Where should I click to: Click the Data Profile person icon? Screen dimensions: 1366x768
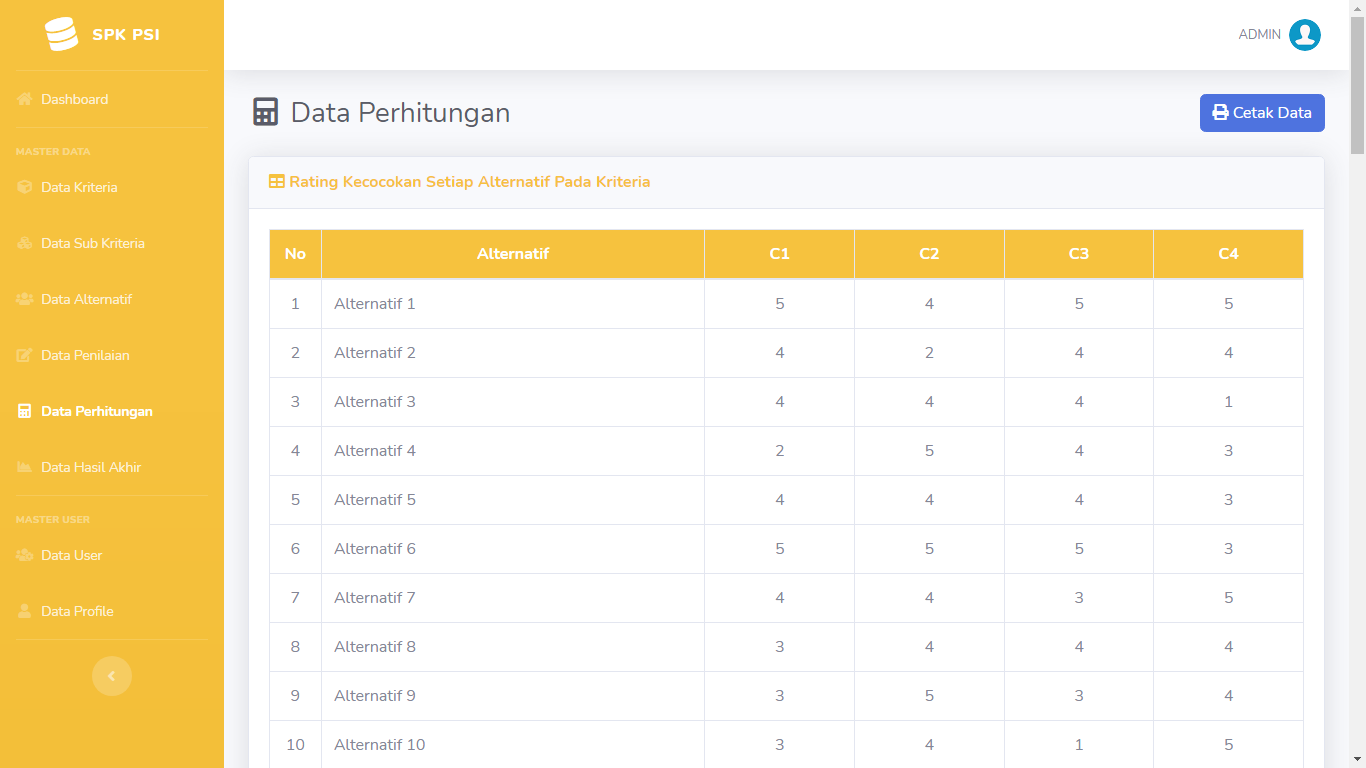click(x=25, y=611)
